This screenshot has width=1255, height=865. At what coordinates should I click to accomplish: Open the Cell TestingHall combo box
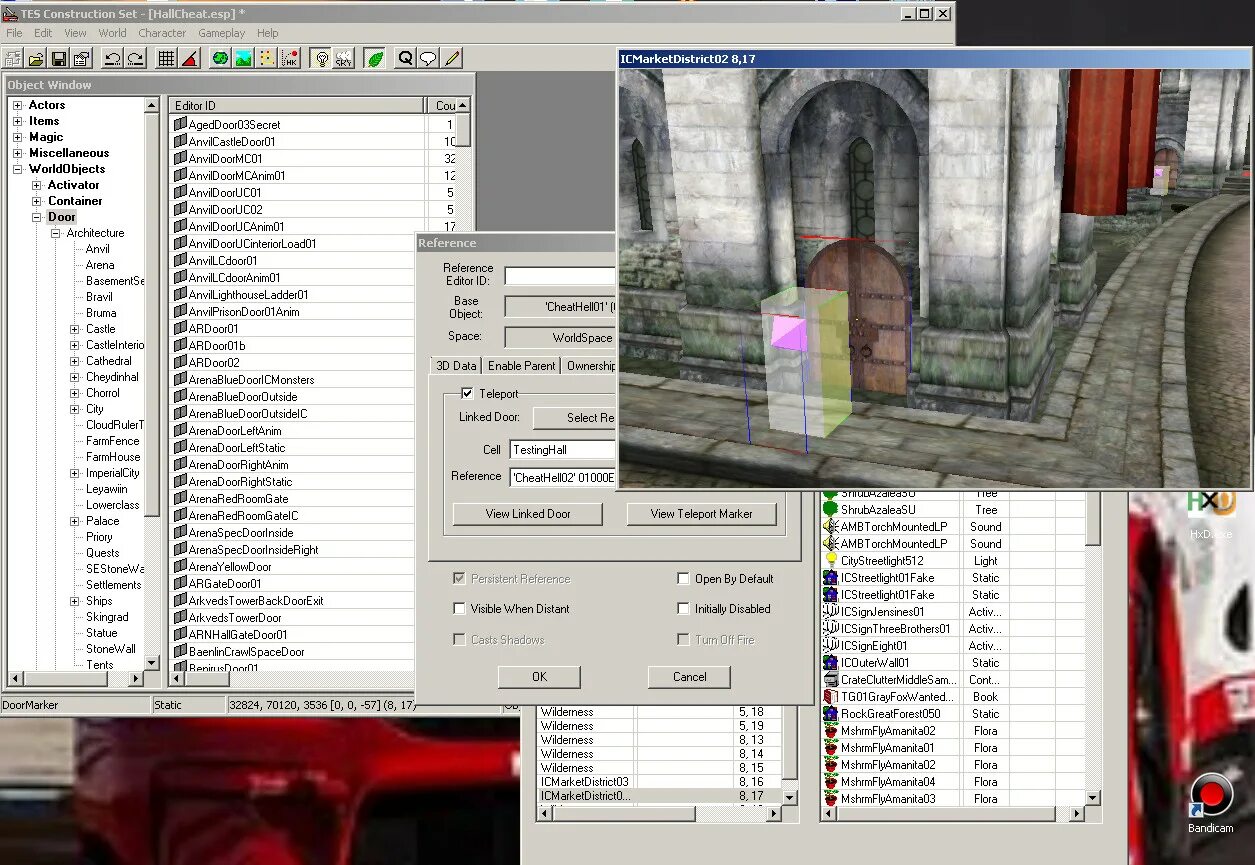(x=563, y=450)
